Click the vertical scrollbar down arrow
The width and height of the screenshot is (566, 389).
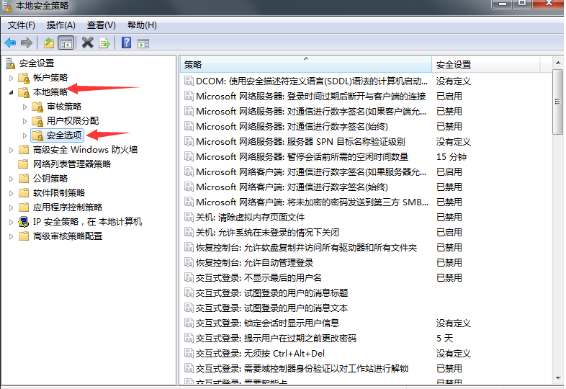tap(558, 378)
